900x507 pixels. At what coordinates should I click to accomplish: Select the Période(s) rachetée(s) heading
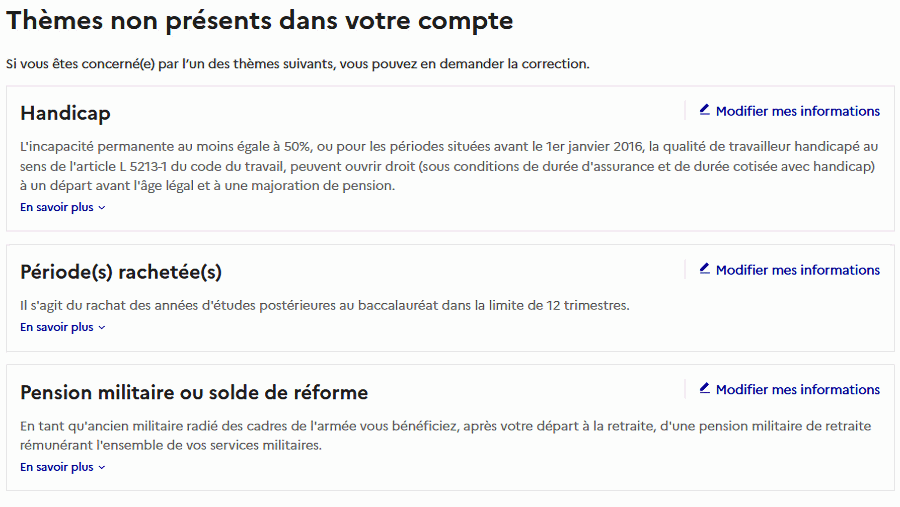click(121, 272)
